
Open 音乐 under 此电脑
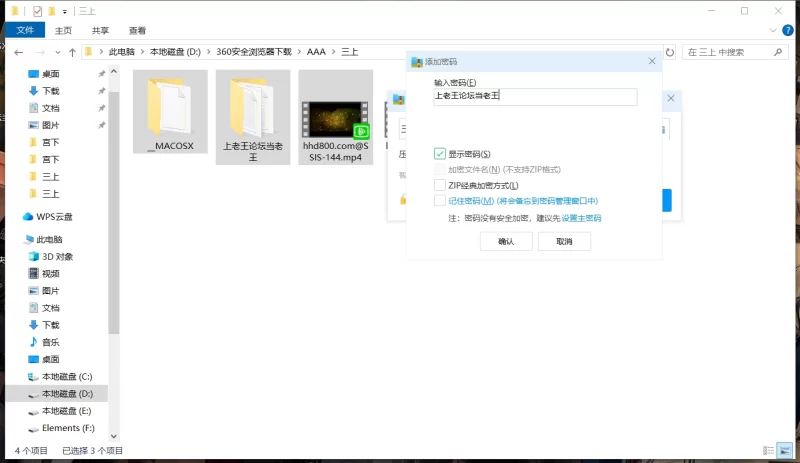point(51,342)
